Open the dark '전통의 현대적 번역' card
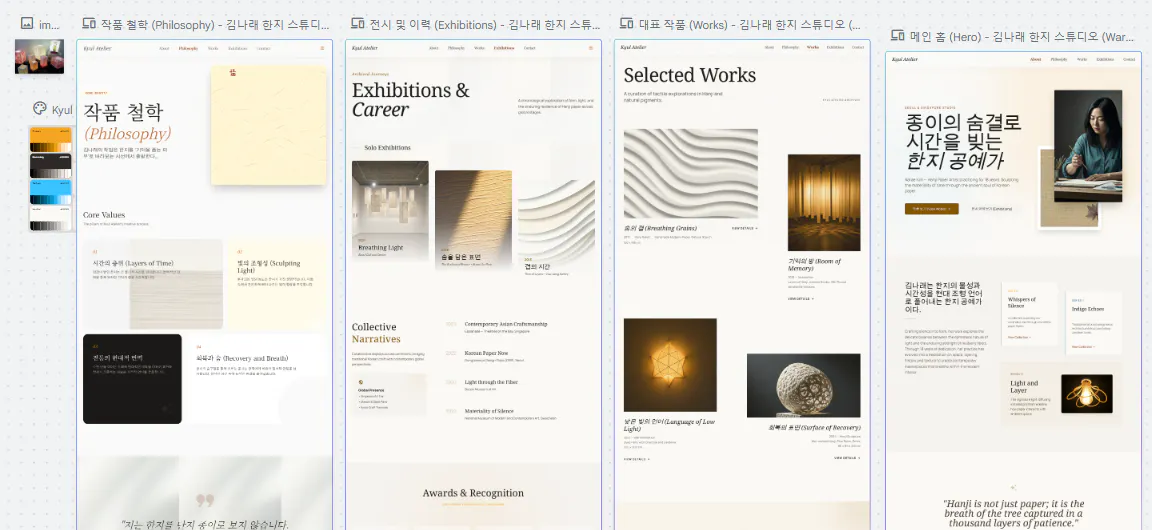The width and height of the screenshot is (1152, 530). pyautogui.click(x=132, y=379)
